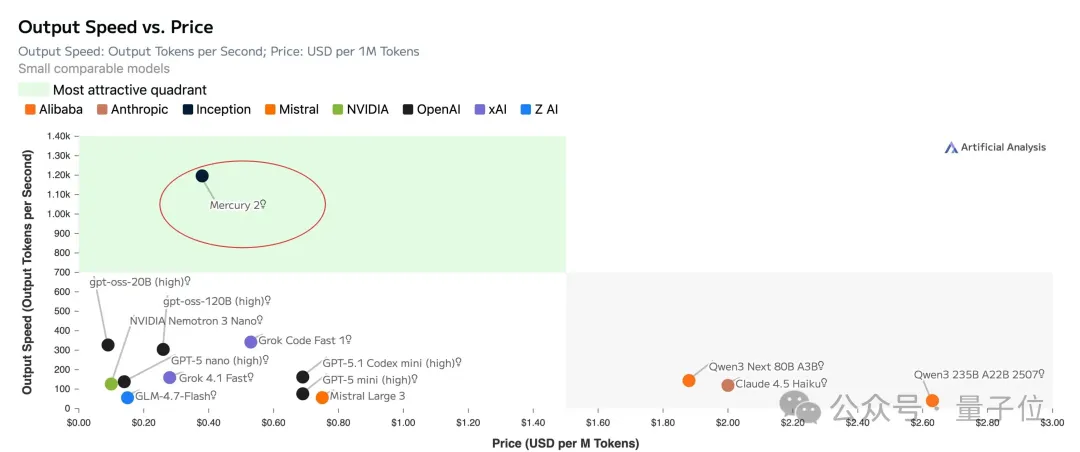Click the GPT-5.1 Codex mini (high) label
1080x452 pixels.
[x=391, y=363]
